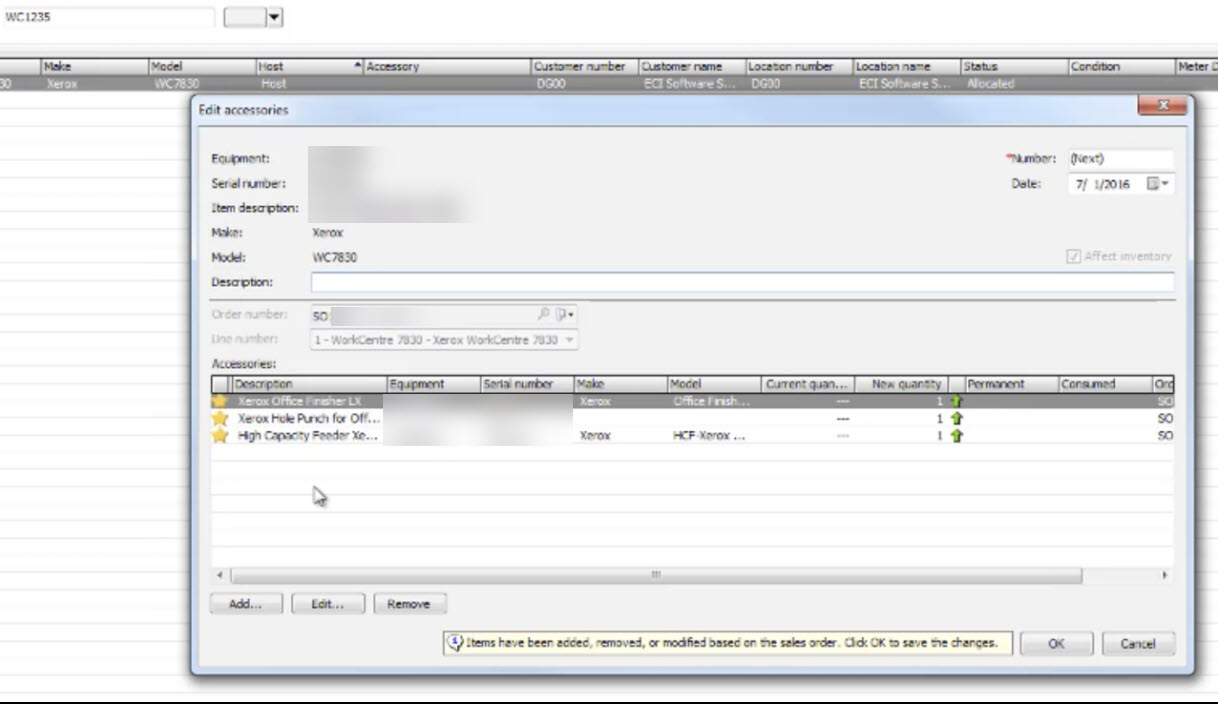Viewport: 1218px width, 704px height.
Task: Click the horizontal scrollbar left arrow
Action: coord(219,576)
